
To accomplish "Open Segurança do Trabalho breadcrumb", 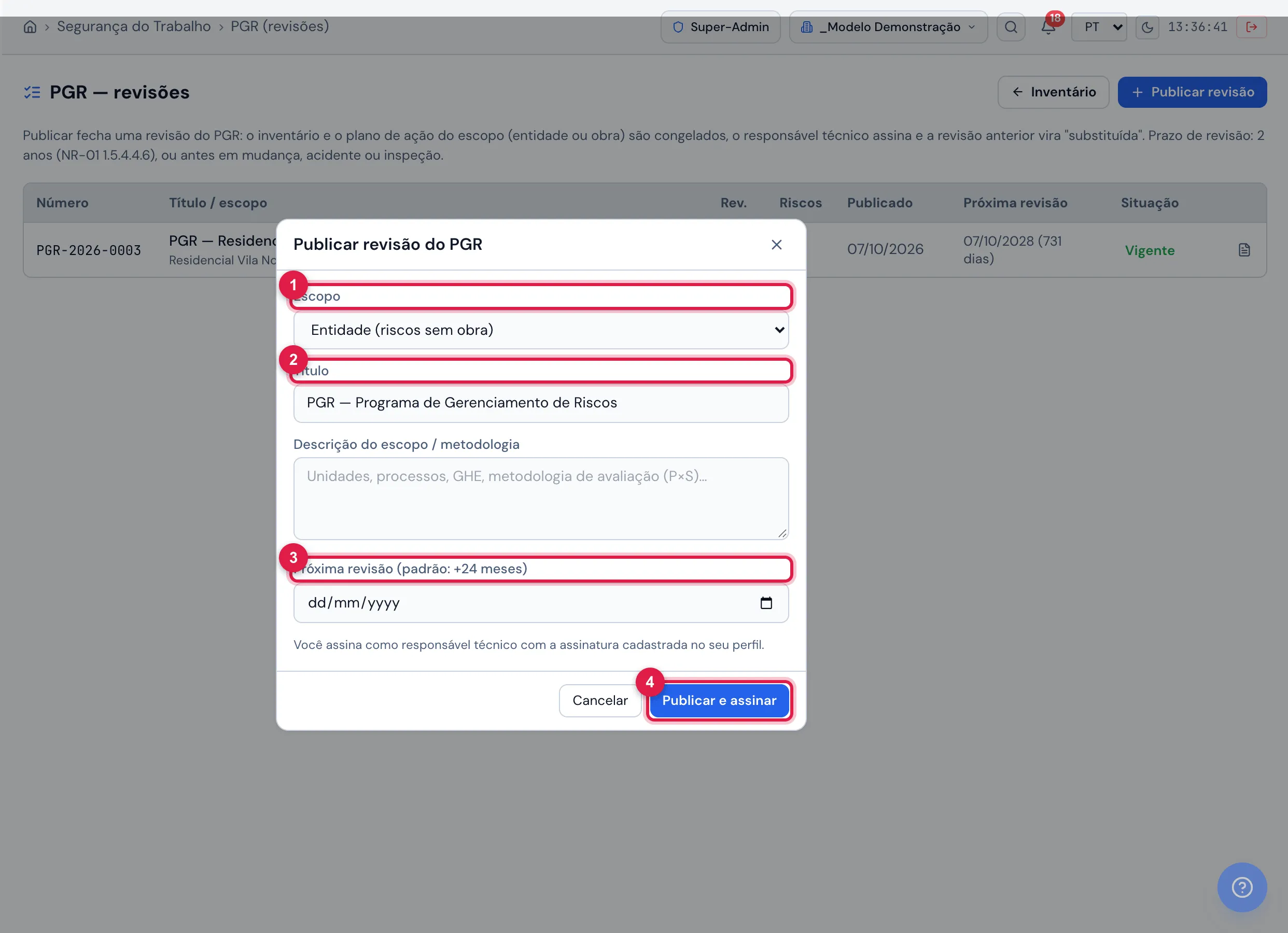I will coord(133,26).
